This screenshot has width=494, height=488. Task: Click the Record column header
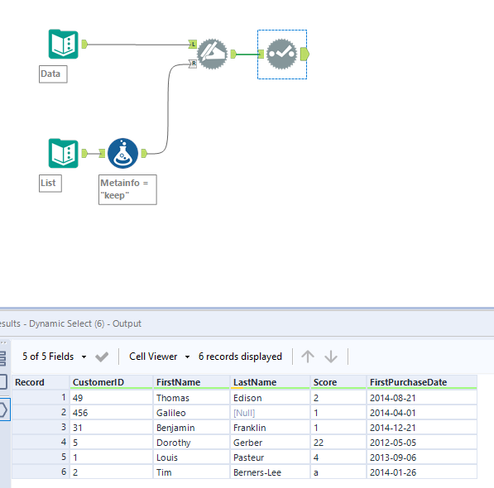[x=41, y=382]
